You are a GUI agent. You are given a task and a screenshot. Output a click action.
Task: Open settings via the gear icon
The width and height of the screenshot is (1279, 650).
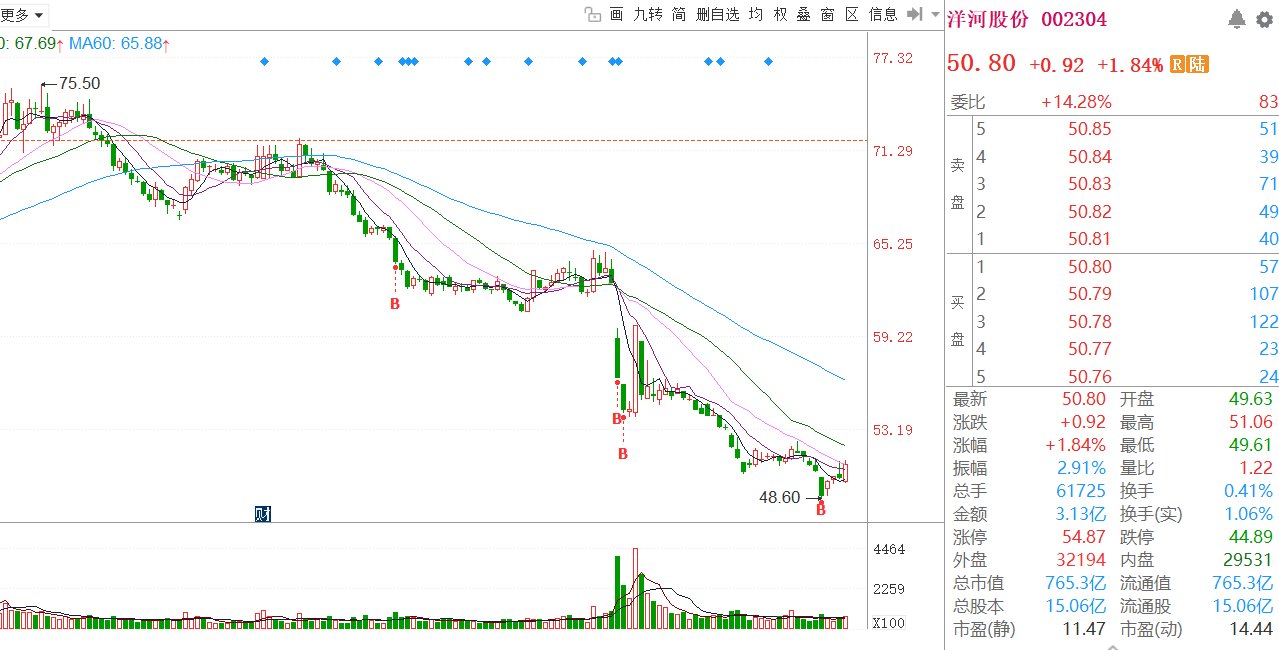click(1265, 19)
